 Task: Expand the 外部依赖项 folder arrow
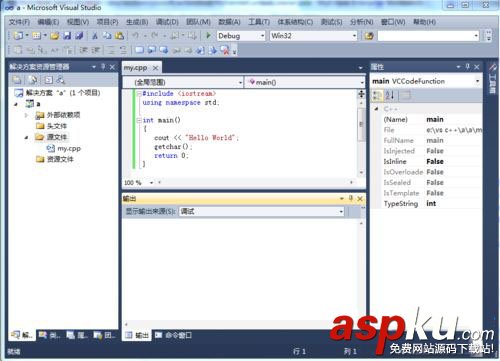26,115
